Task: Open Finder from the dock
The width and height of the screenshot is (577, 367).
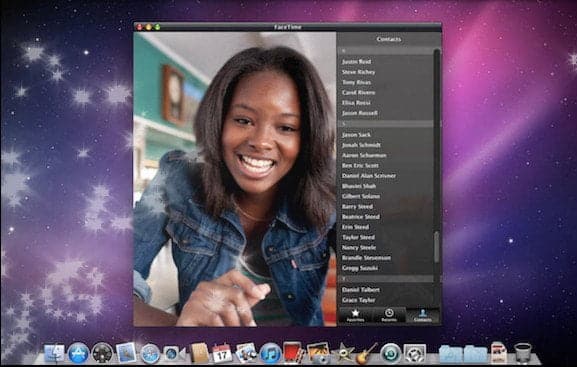Action: [x=54, y=353]
